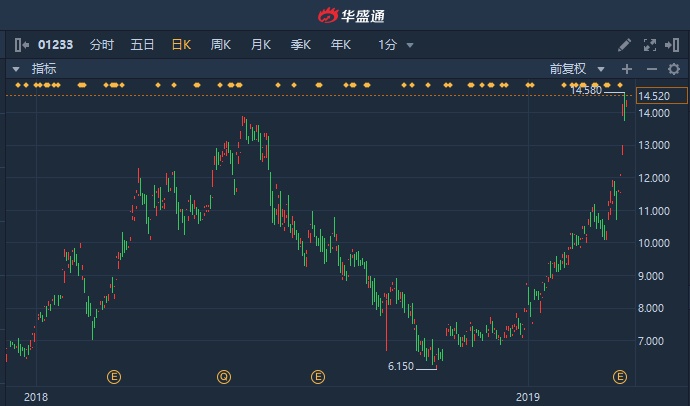The width and height of the screenshot is (690, 406).
Task: Click the high price label 14.580
Action: [x=586, y=91]
